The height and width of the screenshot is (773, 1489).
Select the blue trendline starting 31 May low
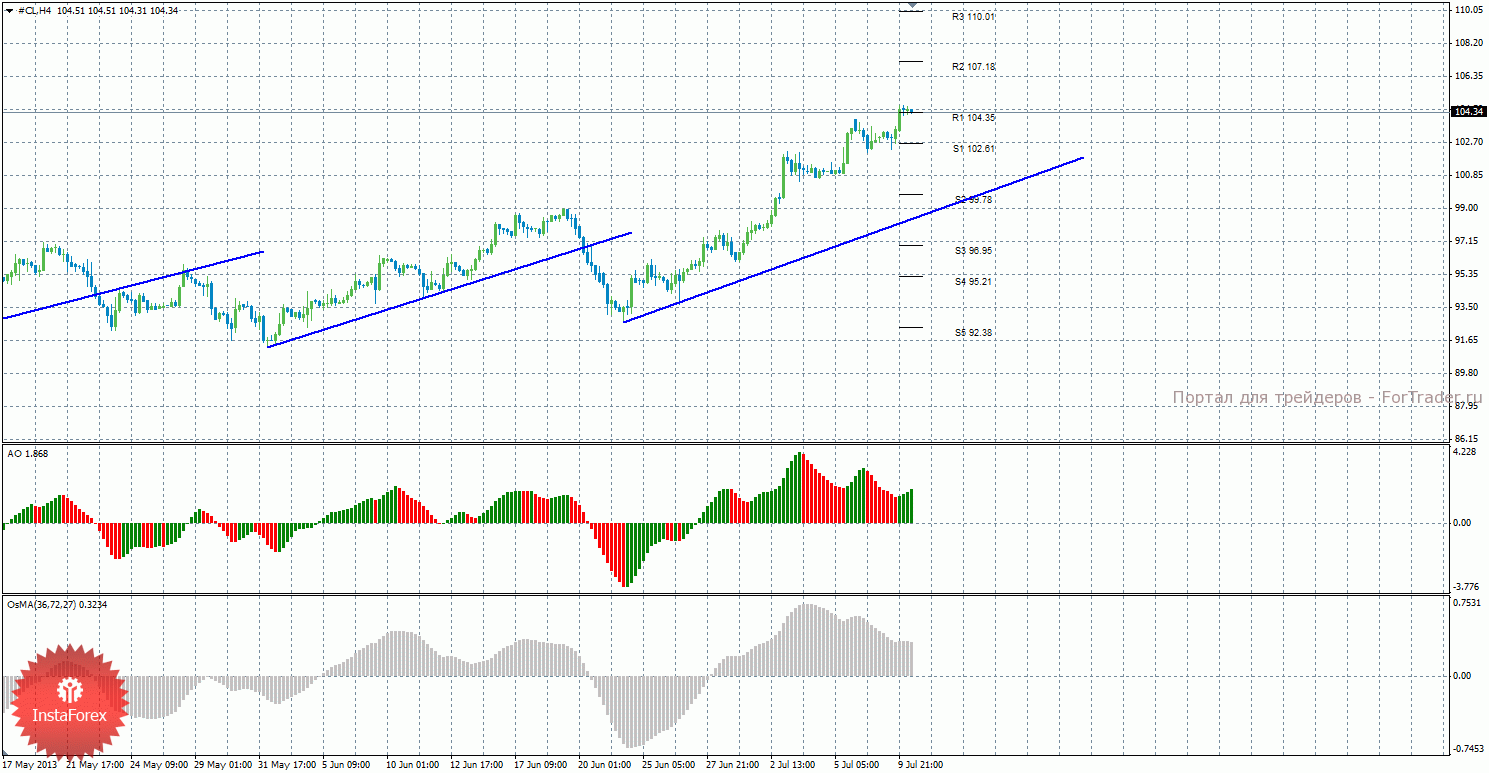(450, 289)
